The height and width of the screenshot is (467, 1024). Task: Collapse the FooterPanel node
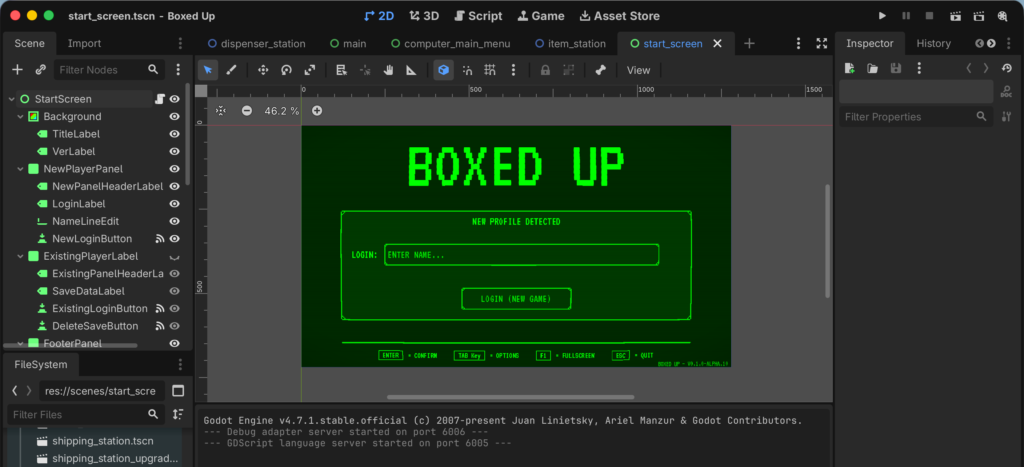tap(20, 343)
